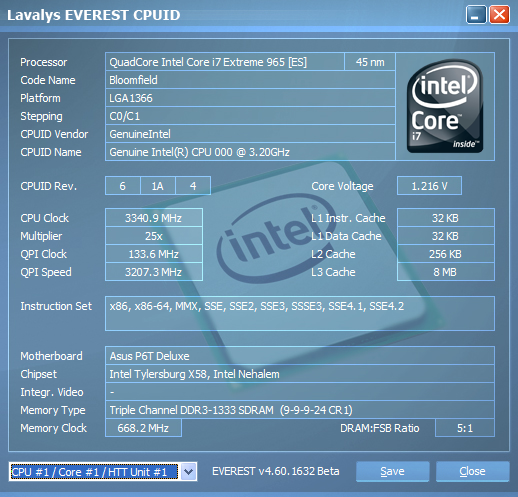Click the Intel Core i7 inside logo

pyautogui.click(x=445, y=106)
